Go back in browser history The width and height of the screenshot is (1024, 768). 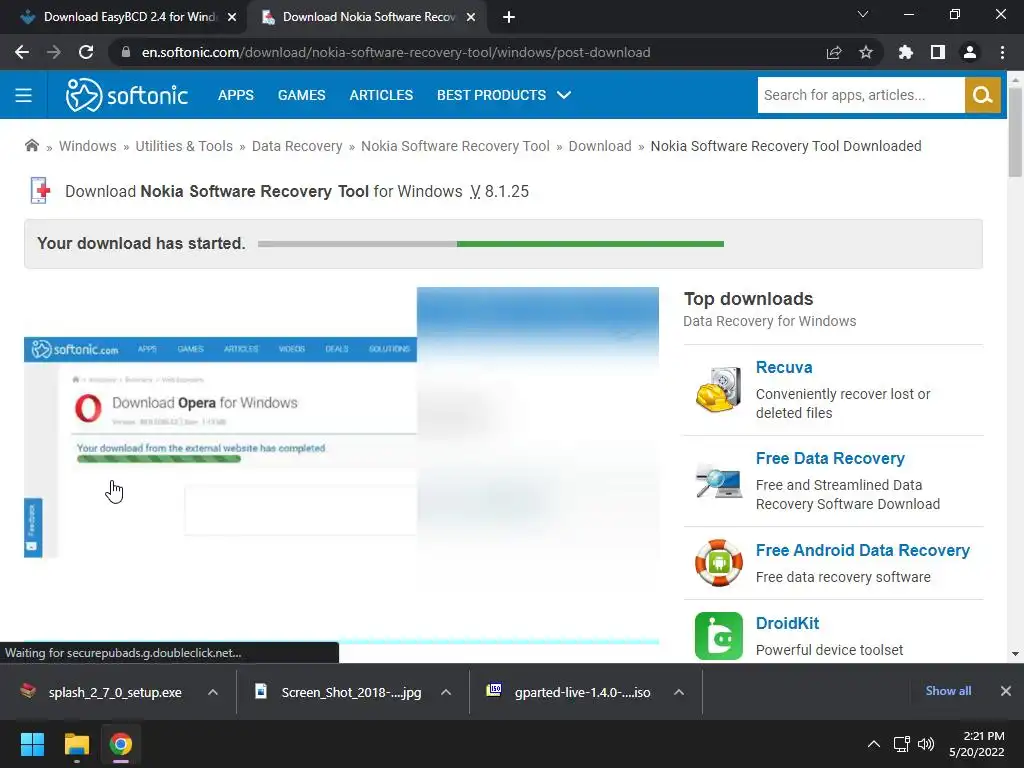click(22, 52)
